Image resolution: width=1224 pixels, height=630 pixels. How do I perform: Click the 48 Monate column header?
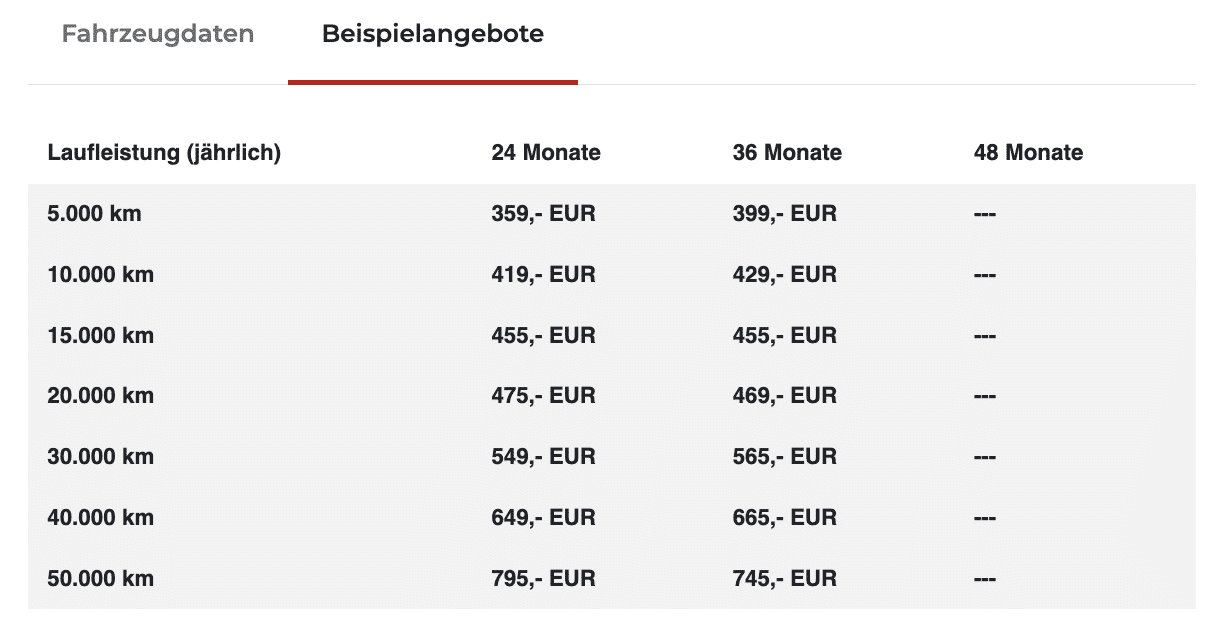(x=1028, y=153)
